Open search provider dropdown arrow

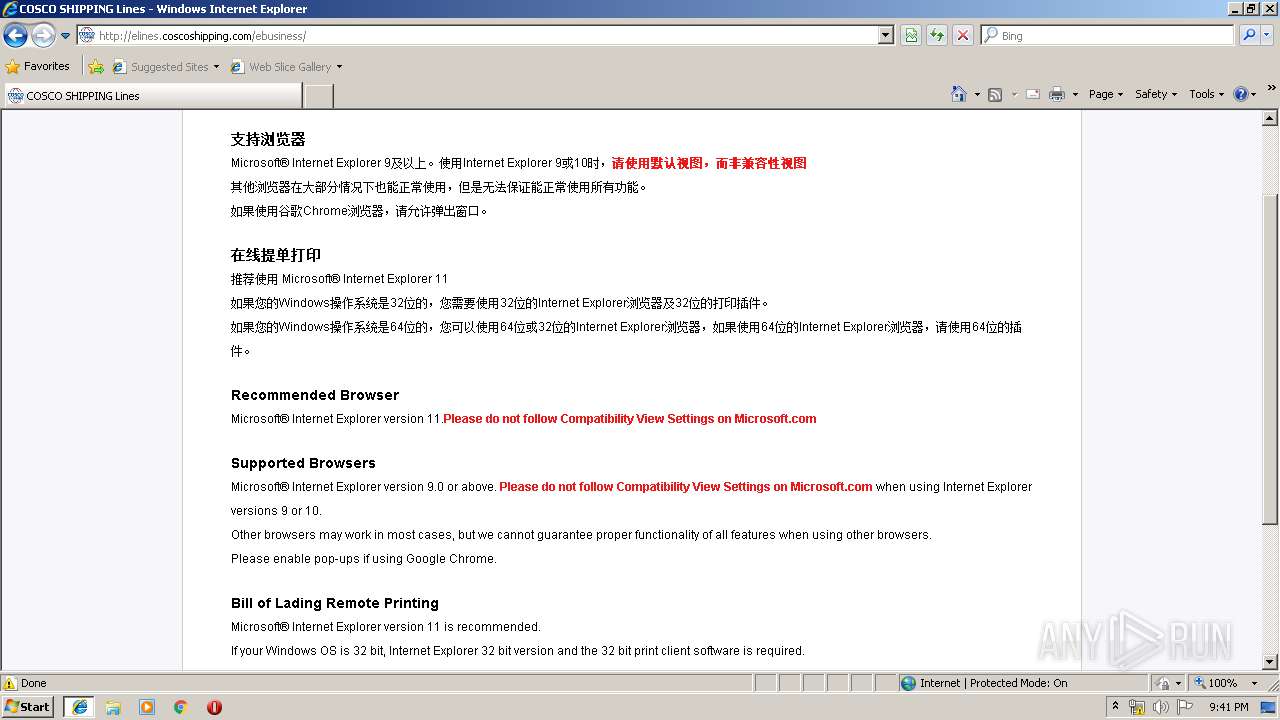click(1267, 35)
